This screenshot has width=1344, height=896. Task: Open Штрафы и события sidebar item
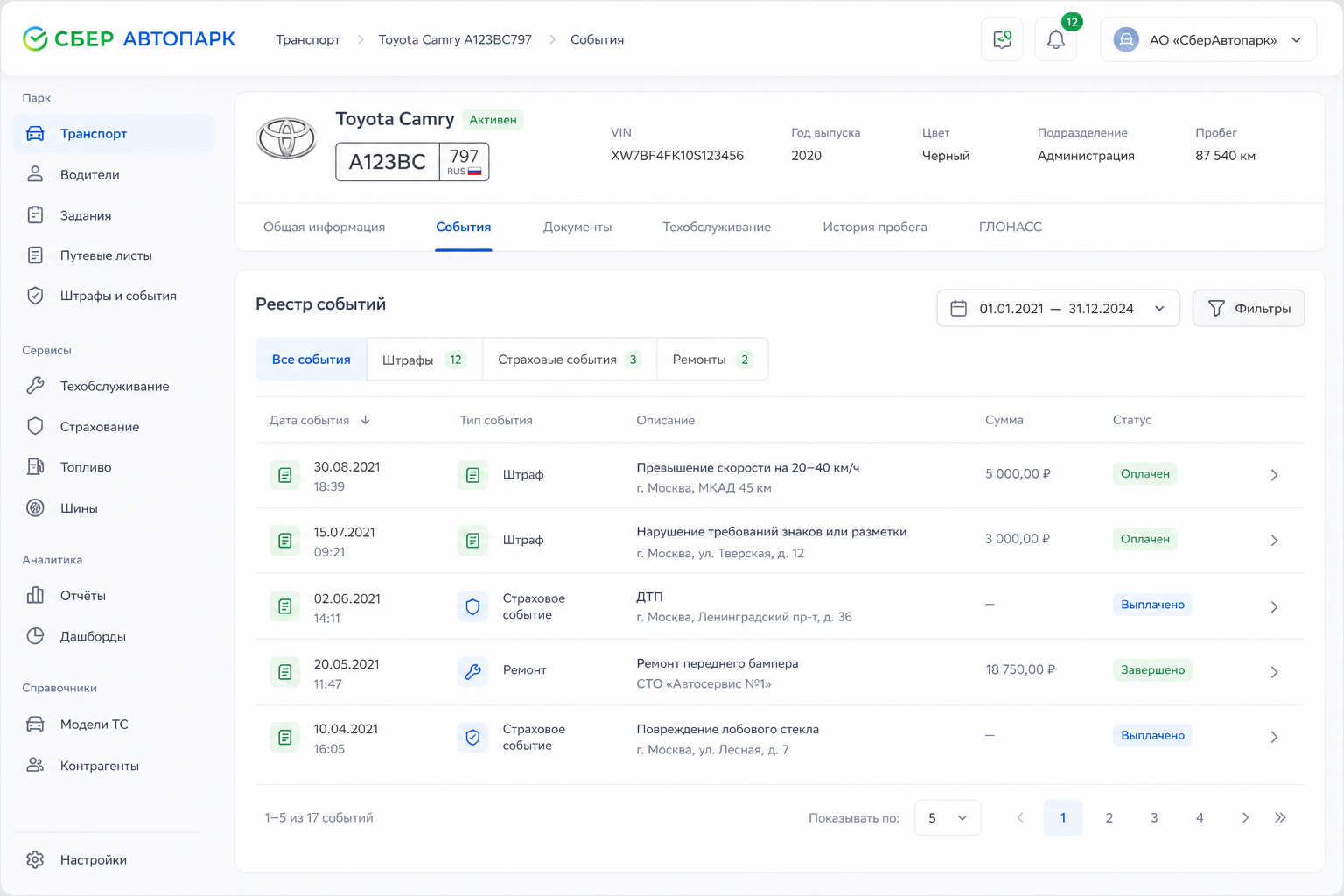(x=114, y=296)
